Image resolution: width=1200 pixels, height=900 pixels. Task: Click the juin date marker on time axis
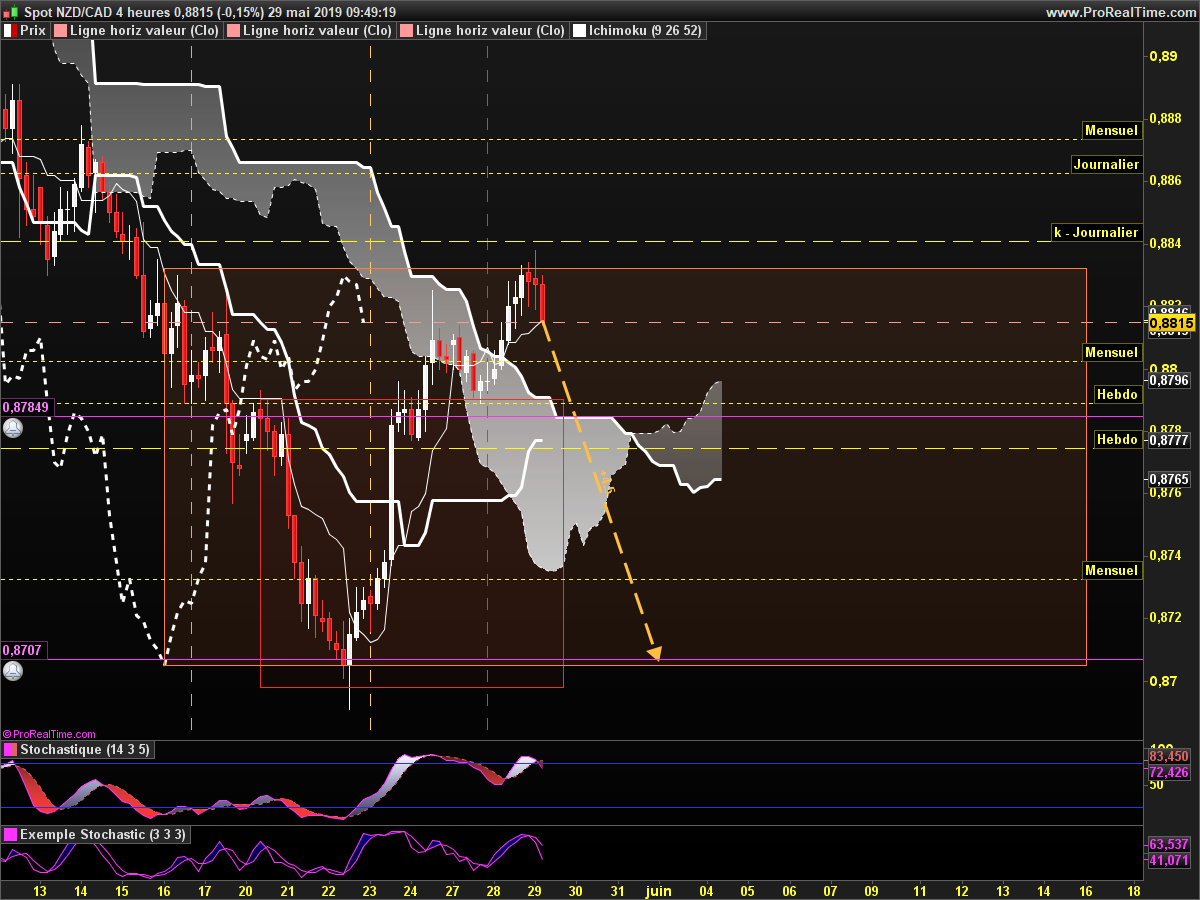[658, 889]
